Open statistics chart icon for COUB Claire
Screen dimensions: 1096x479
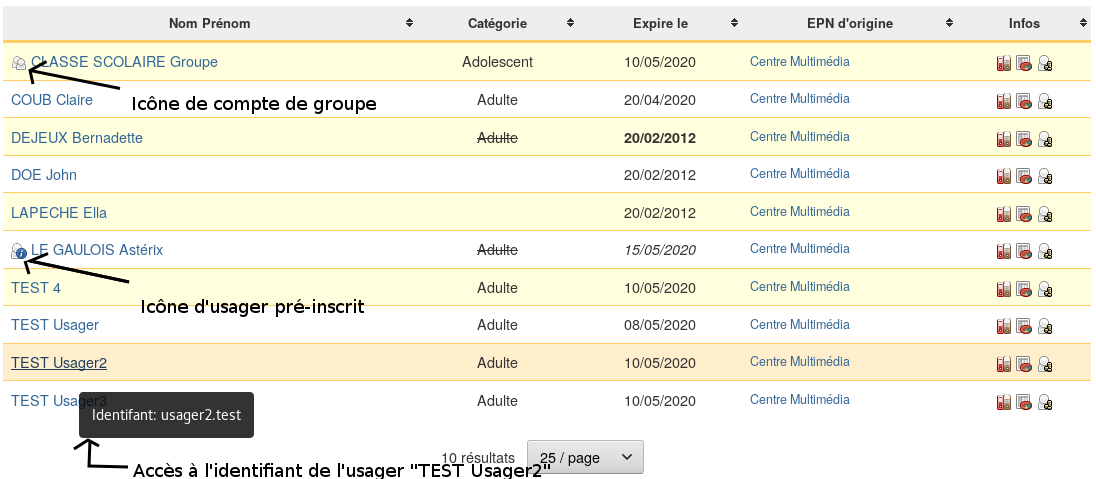point(1024,101)
